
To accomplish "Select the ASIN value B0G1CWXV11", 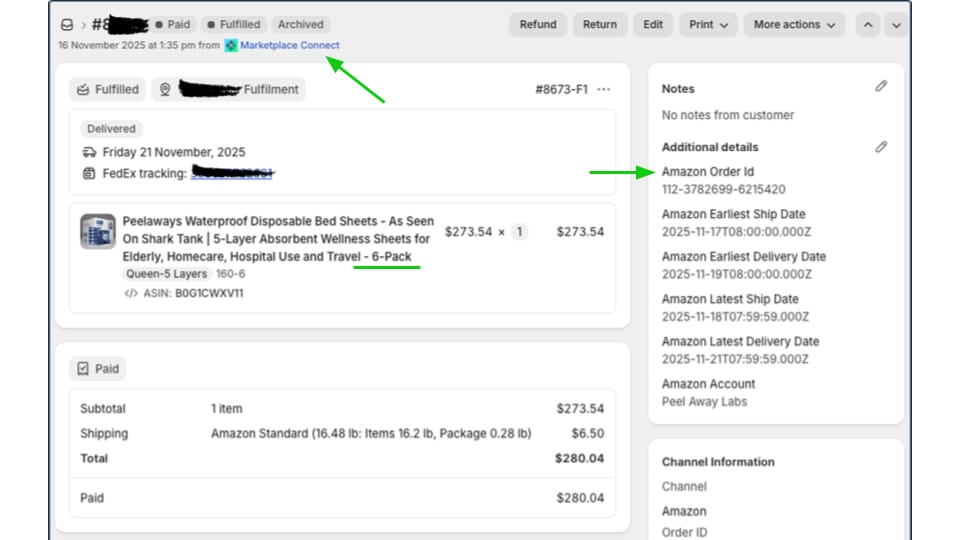I will pyautogui.click(x=209, y=293).
